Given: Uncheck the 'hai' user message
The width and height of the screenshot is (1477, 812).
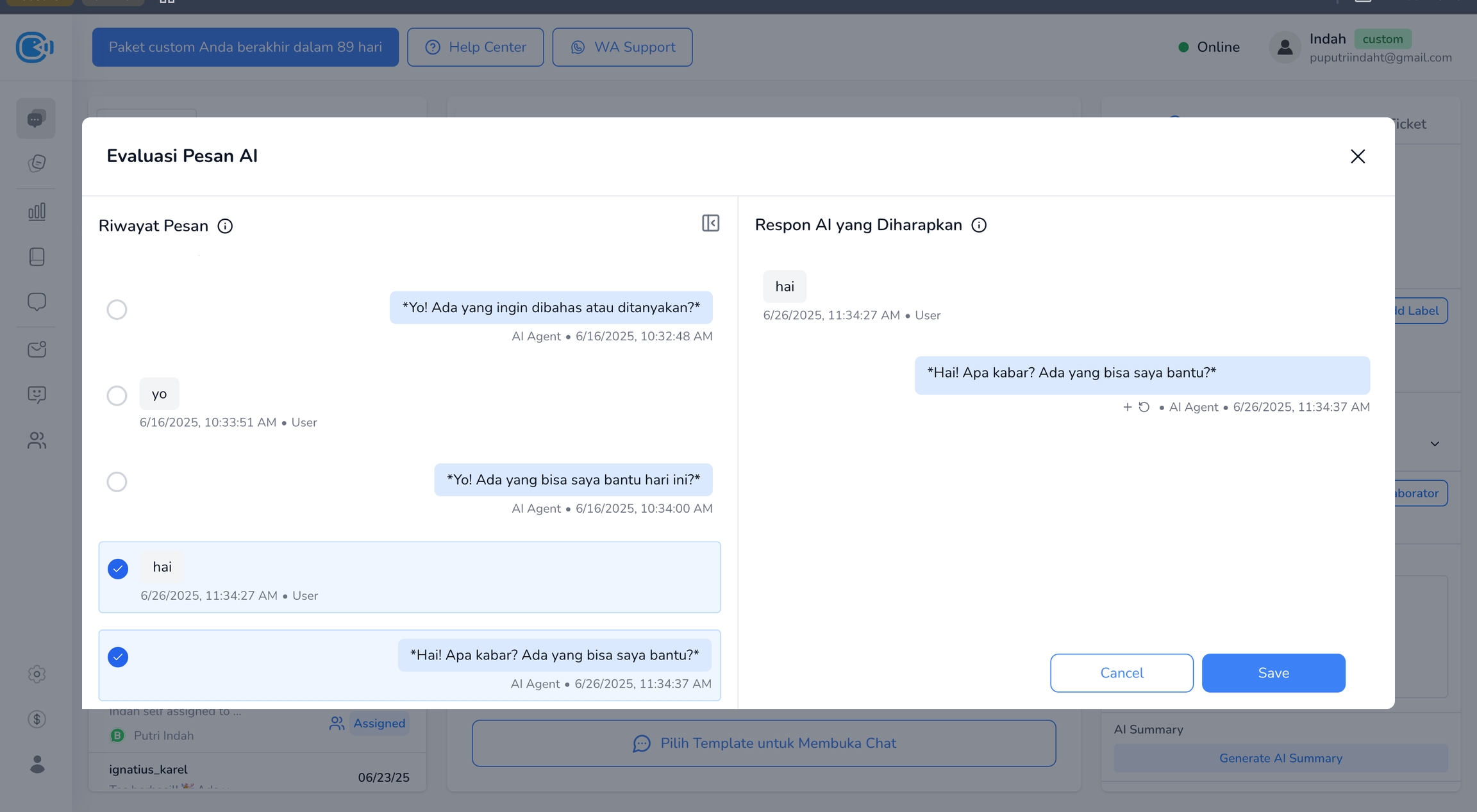Looking at the screenshot, I should 118,569.
